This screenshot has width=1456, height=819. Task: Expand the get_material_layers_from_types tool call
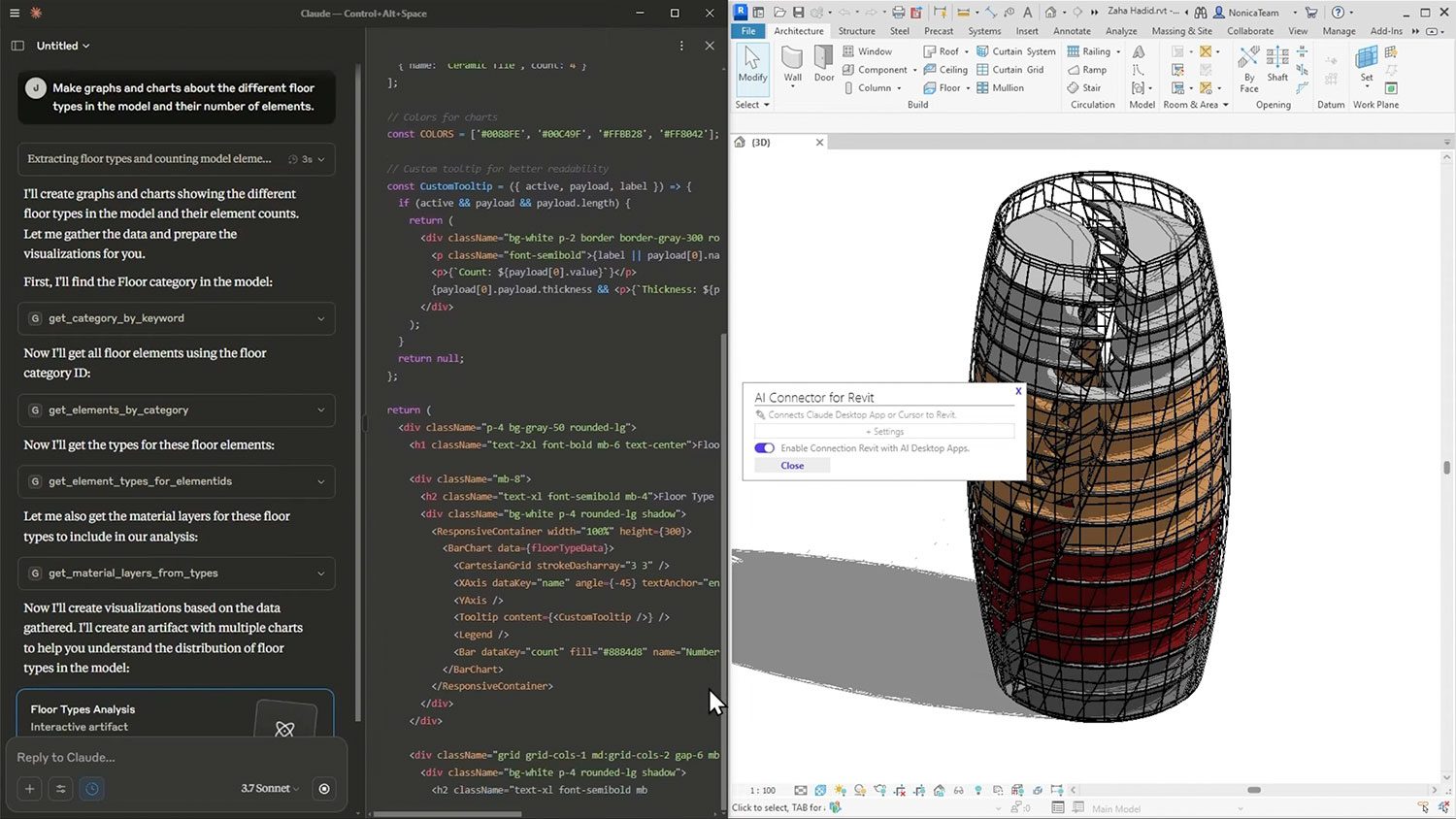point(177,573)
